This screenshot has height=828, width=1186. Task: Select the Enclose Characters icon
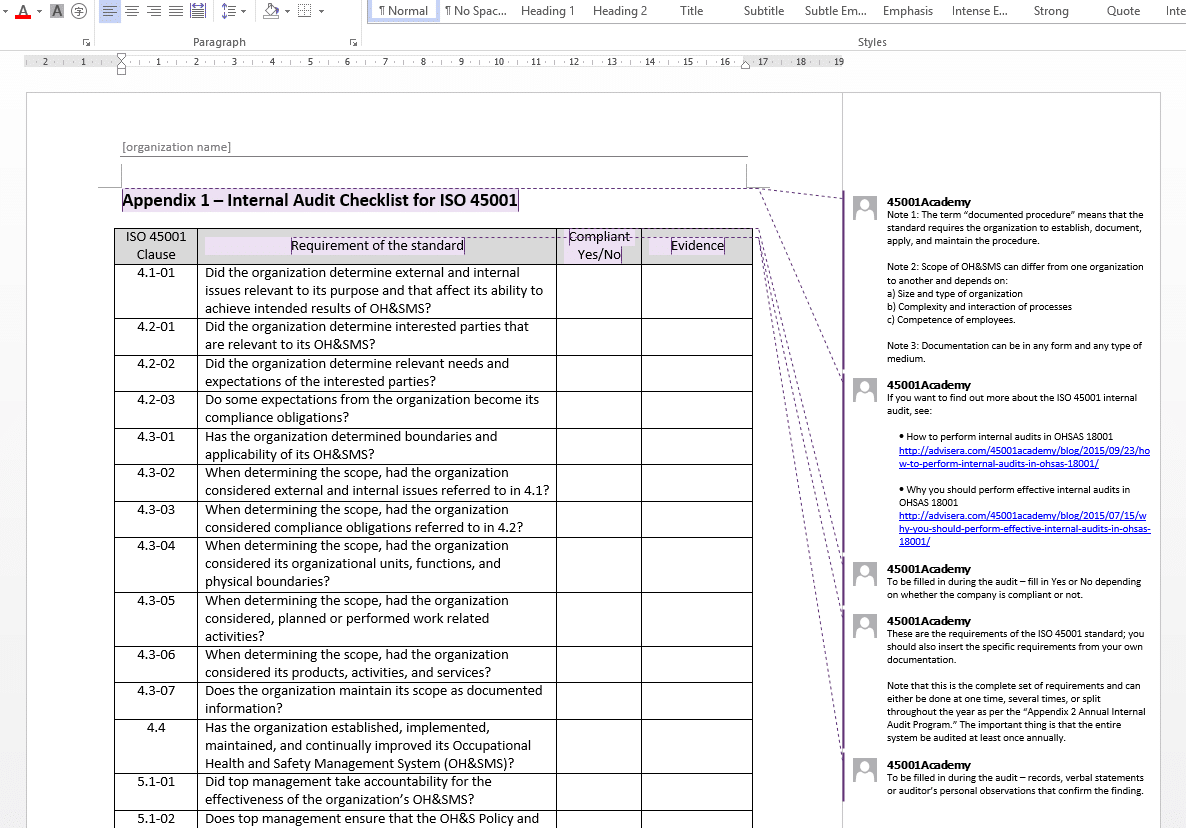[79, 11]
